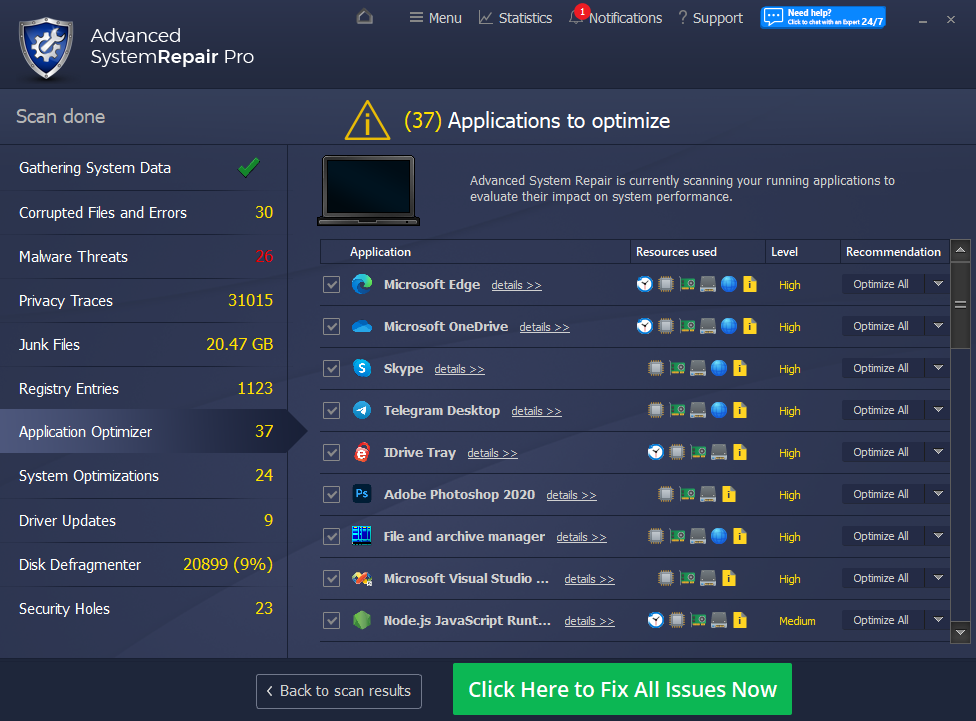
Task: Click the Adobe Photoshop 2020 icon
Action: (x=361, y=494)
